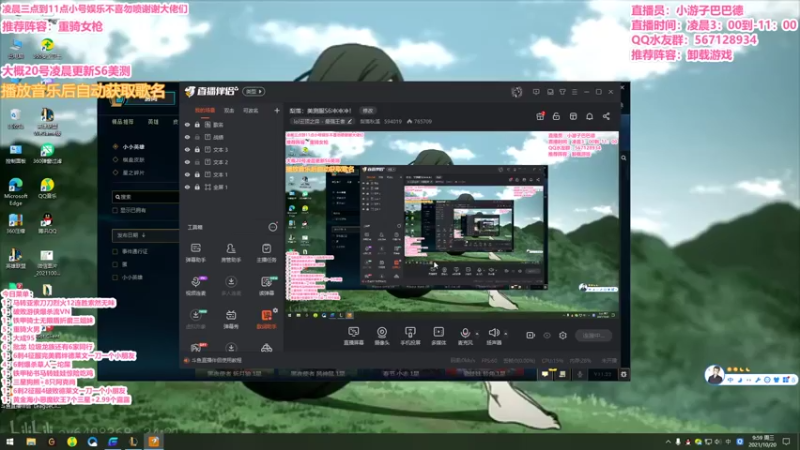This screenshot has width=800, height=450.
Task: Switch to the second scene tab
Action: click(x=229, y=110)
